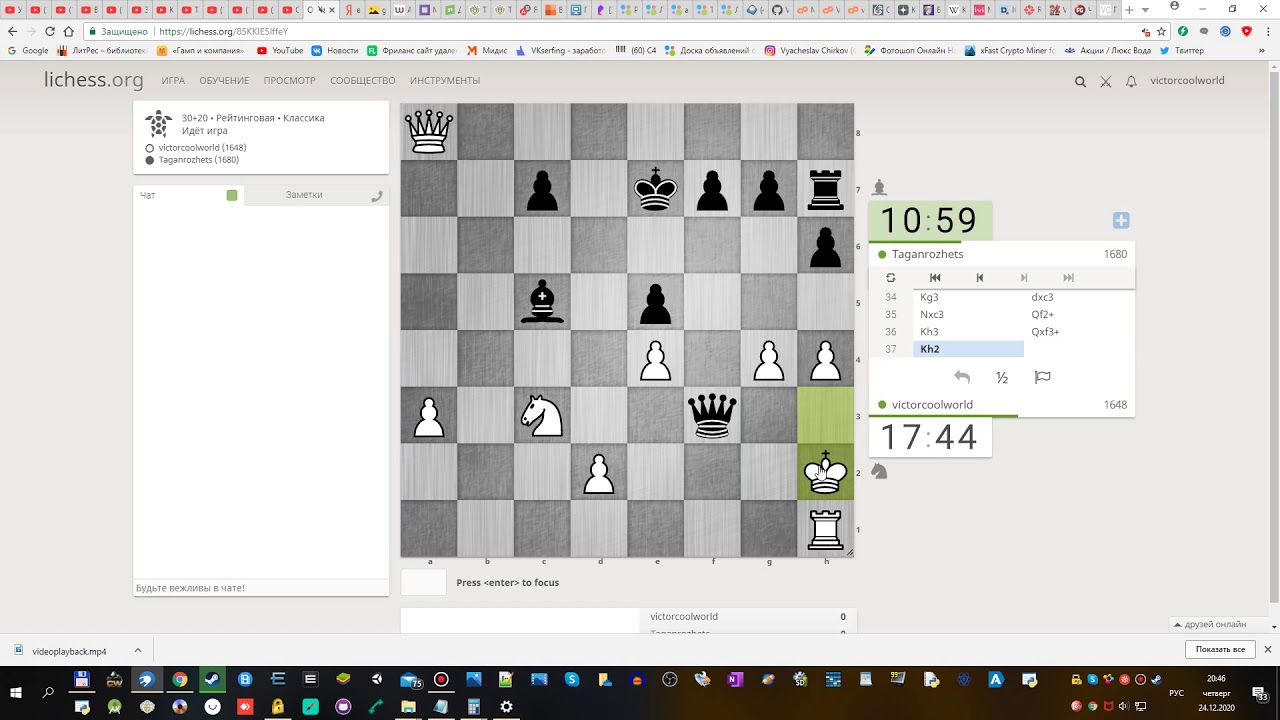The width and height of the screenshot is (1280, 720).
Task: Open Steam from taskbar
Action: click(x=212, y=680)
